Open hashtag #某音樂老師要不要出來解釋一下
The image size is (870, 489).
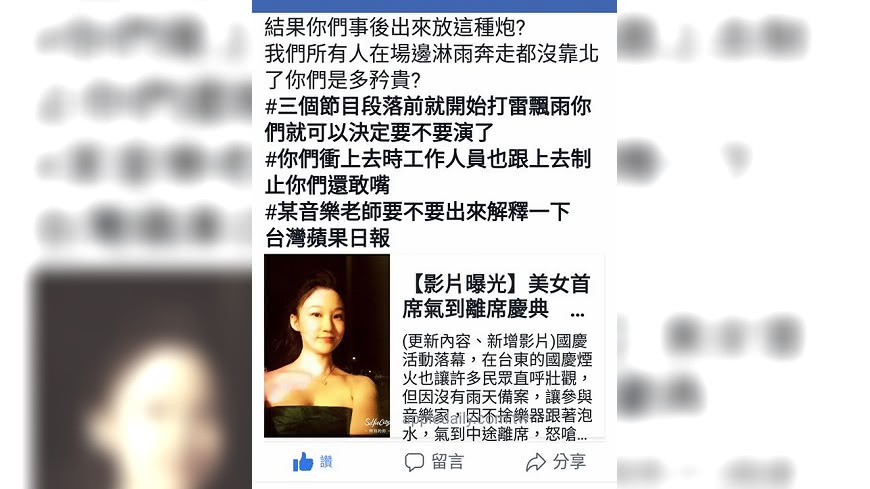(417, 211)
